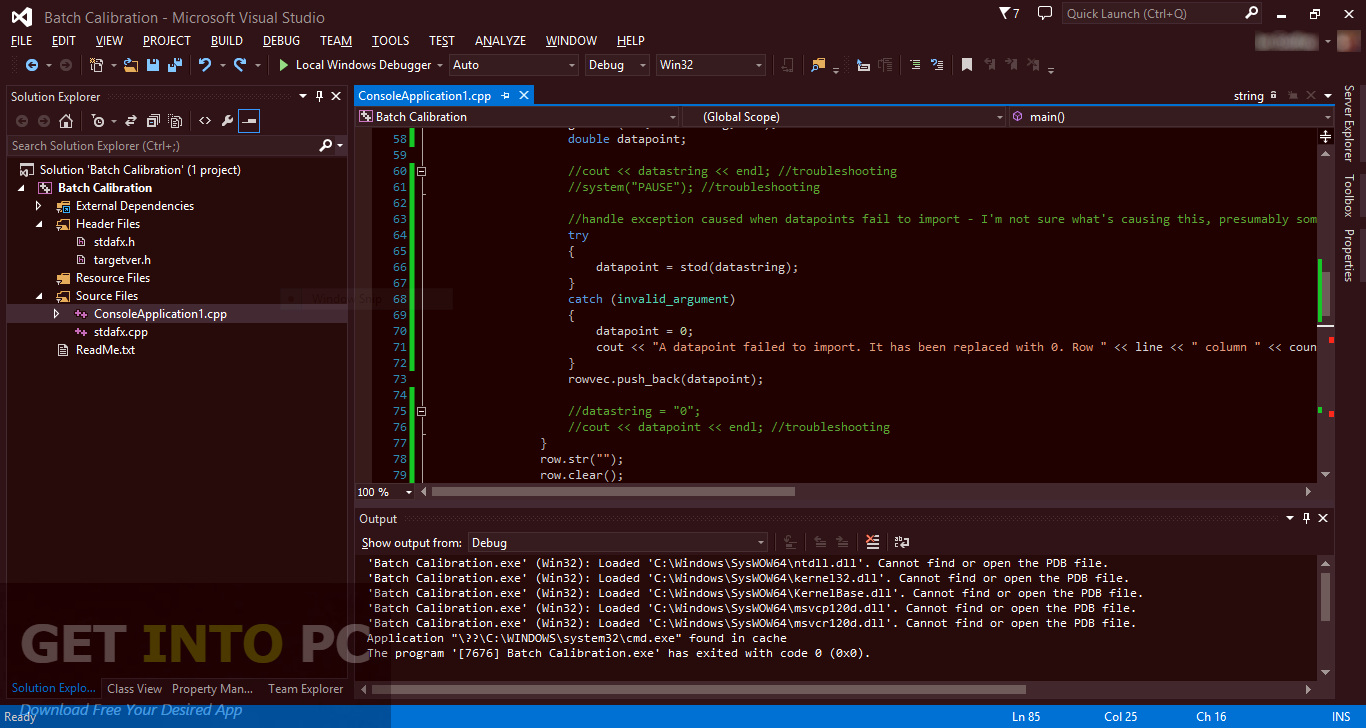
Task: Open the Show output from dropdown
Action: pos(618,543)
